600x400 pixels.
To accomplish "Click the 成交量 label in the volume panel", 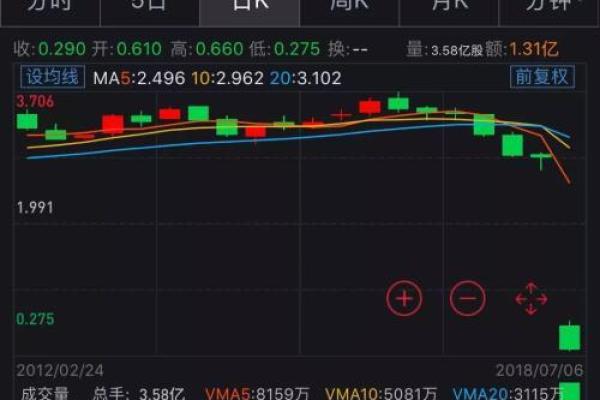I will [x=45, y=393].
